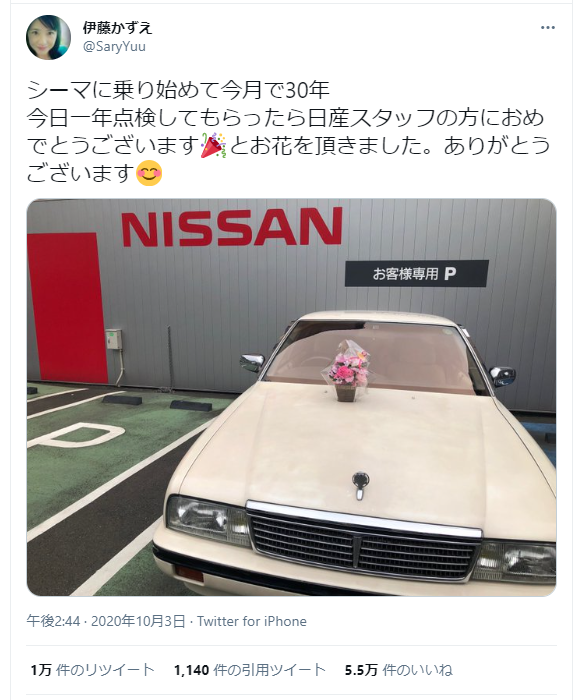The width and height of the screenshot is (580, 700).
Task: Click the 2020年10月3日 date link
Action: (138, 621)
